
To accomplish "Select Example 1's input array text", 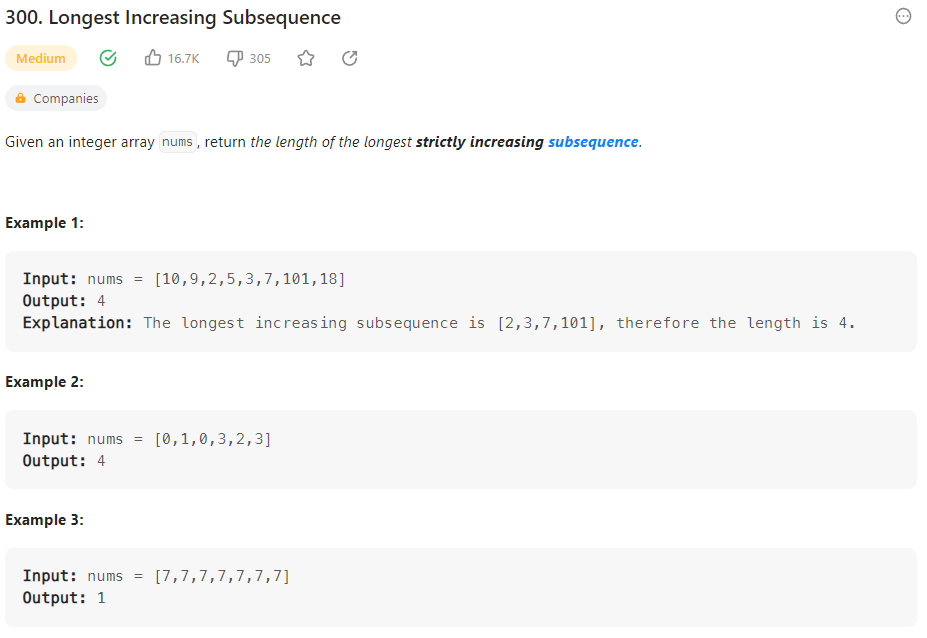I will click(x=248, y=278).
